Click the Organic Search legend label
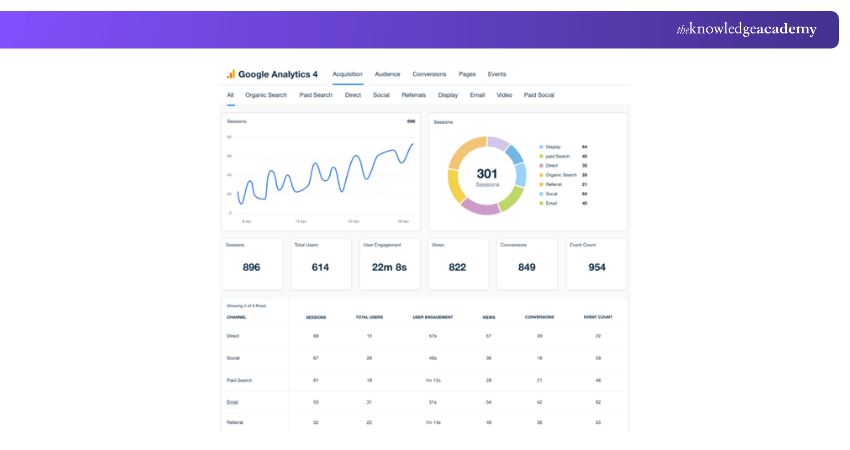The width and height of the screenshot is (850, 450). [561, 175]
